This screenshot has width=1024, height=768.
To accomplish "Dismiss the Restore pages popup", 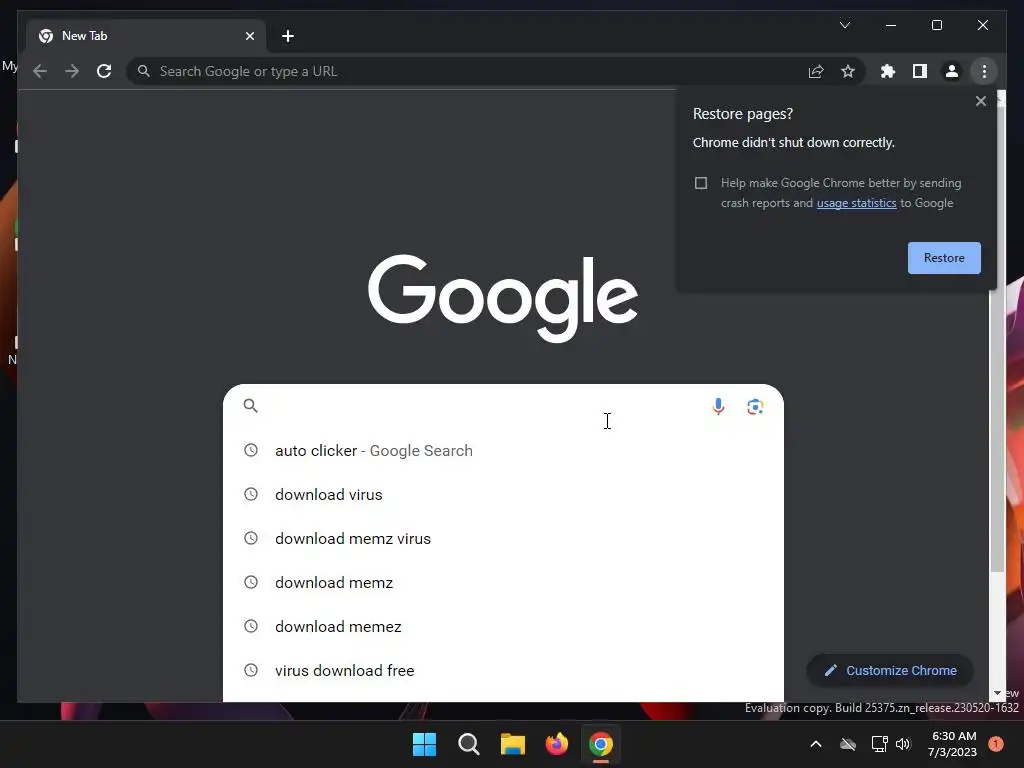I will pyautogui.click(x=980, y=101).
